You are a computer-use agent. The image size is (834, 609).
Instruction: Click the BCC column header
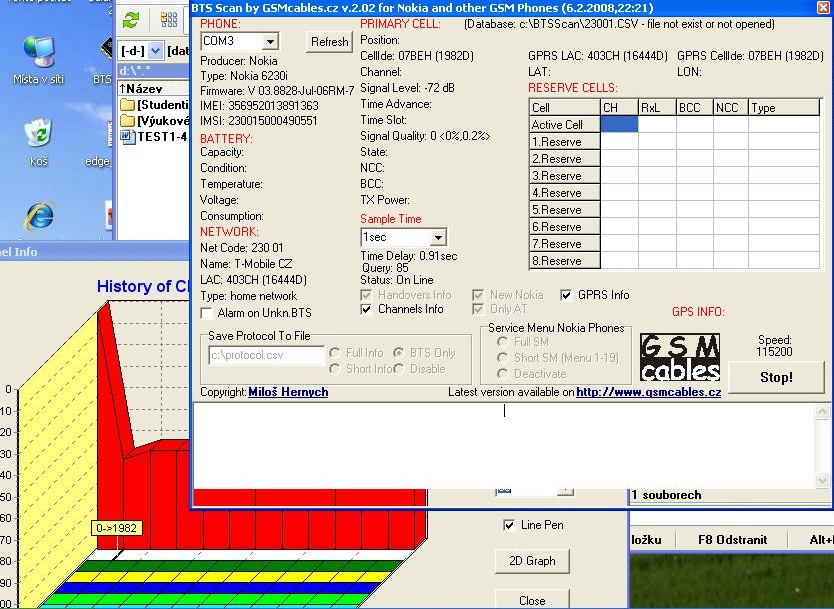click(x=695, y=107)
